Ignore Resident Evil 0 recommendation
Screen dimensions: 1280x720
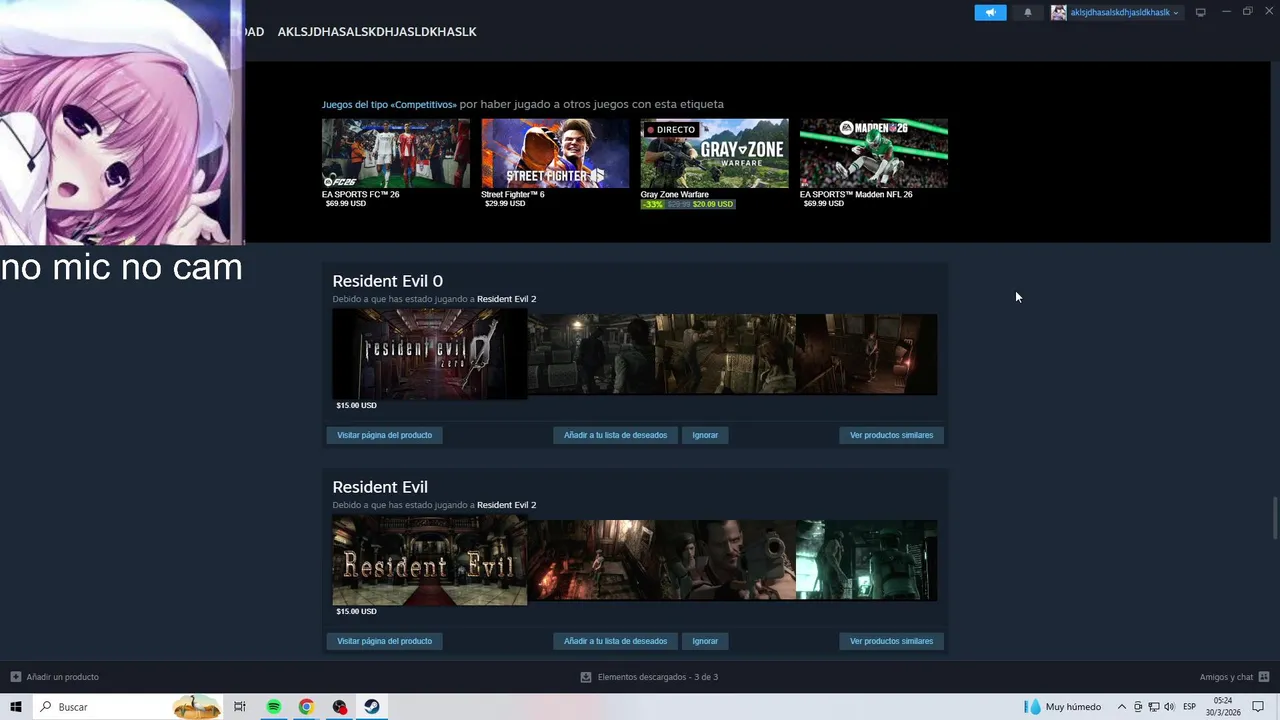coord(705,435)
